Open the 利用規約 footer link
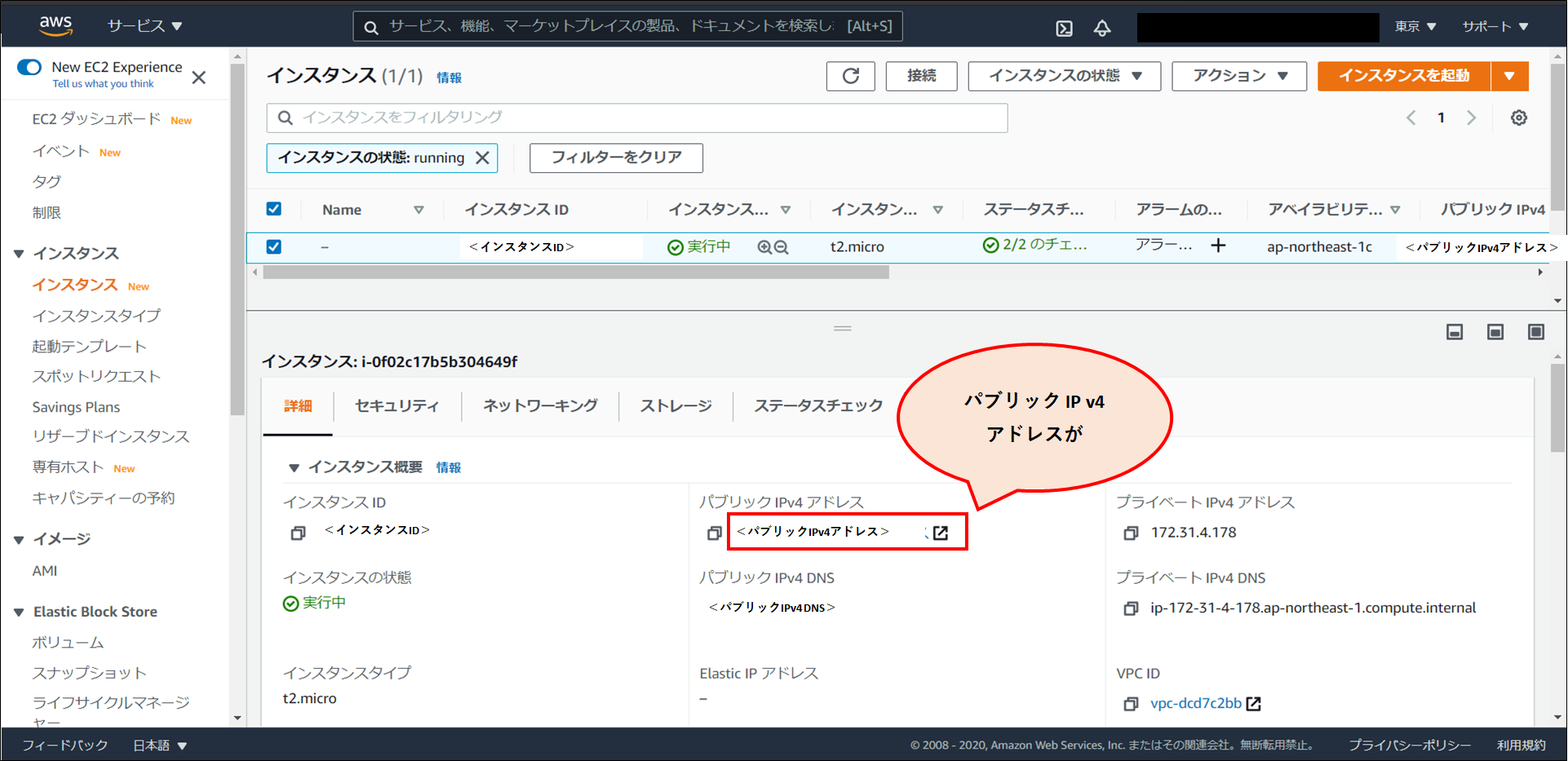The height and width of the screenshot is (761, 1568). [1521, 746]
